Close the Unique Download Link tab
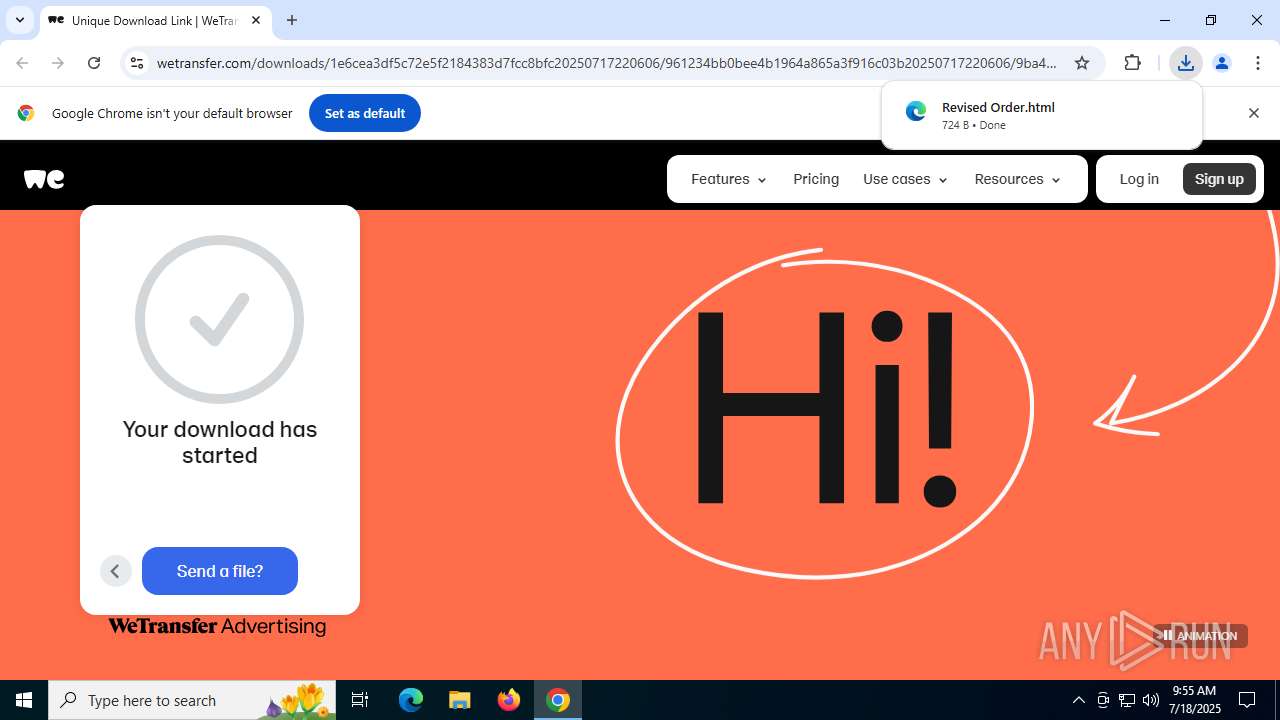The width and height of the screenshot is (1280, 720). (256, 20)
